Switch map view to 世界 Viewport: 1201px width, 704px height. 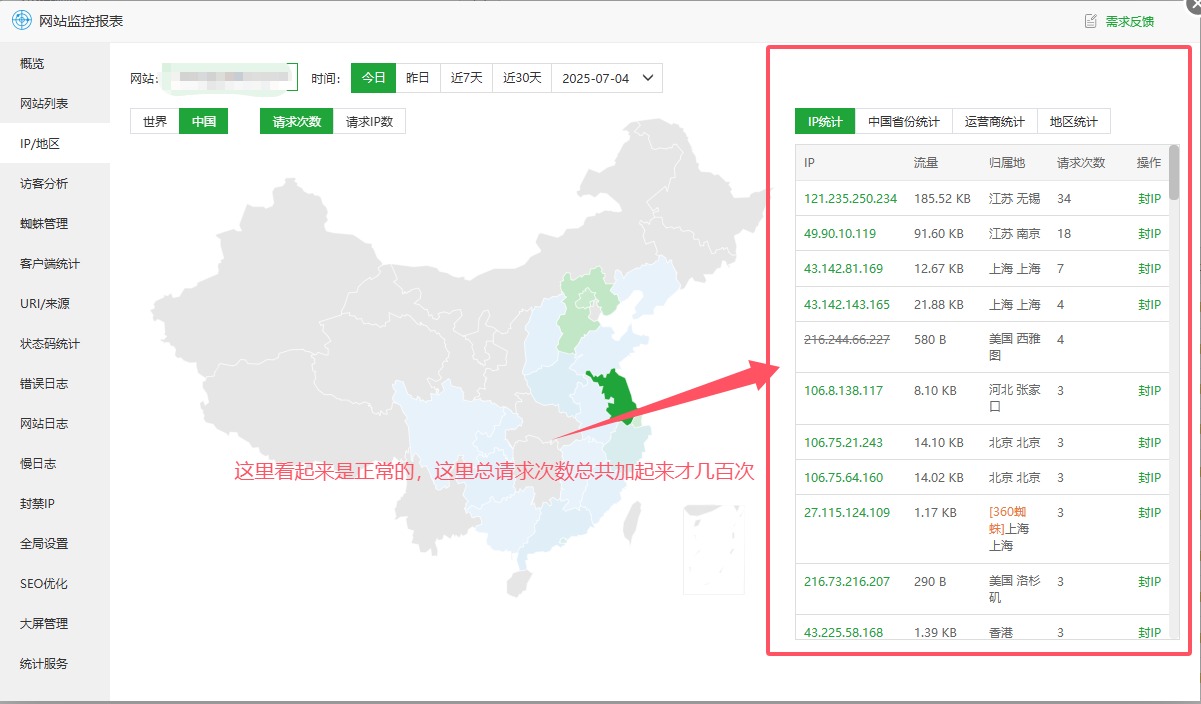tap(153, 120)
